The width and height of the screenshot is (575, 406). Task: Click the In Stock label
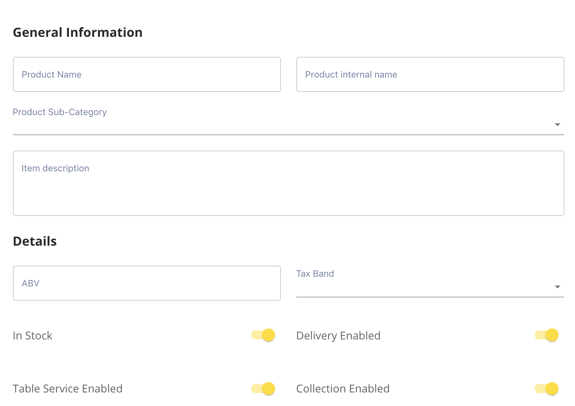point(33,336)
